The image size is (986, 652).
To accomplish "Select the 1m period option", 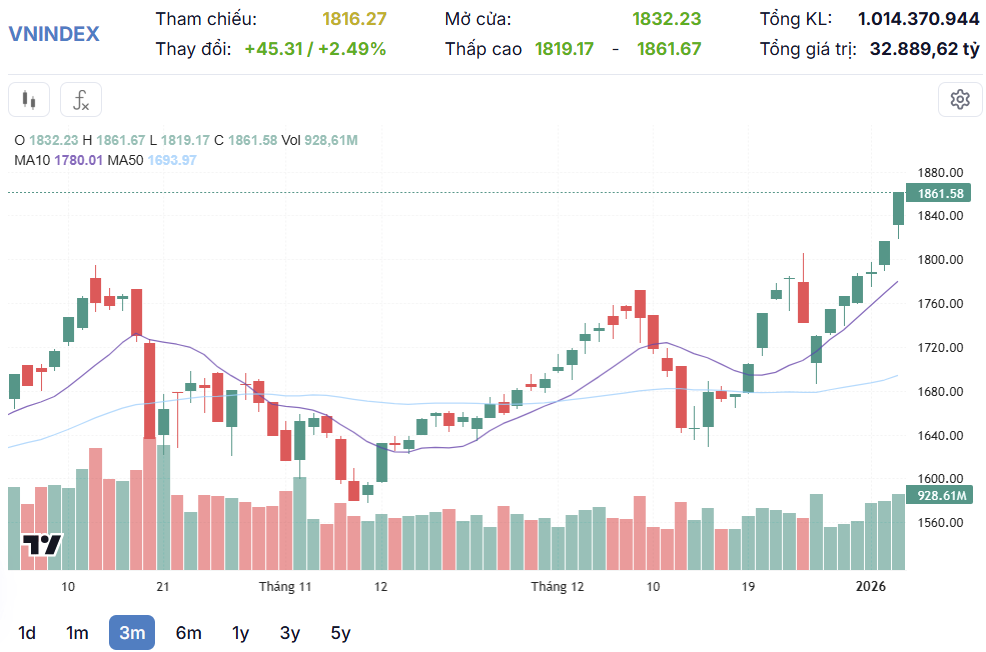I will coord(78,632).
